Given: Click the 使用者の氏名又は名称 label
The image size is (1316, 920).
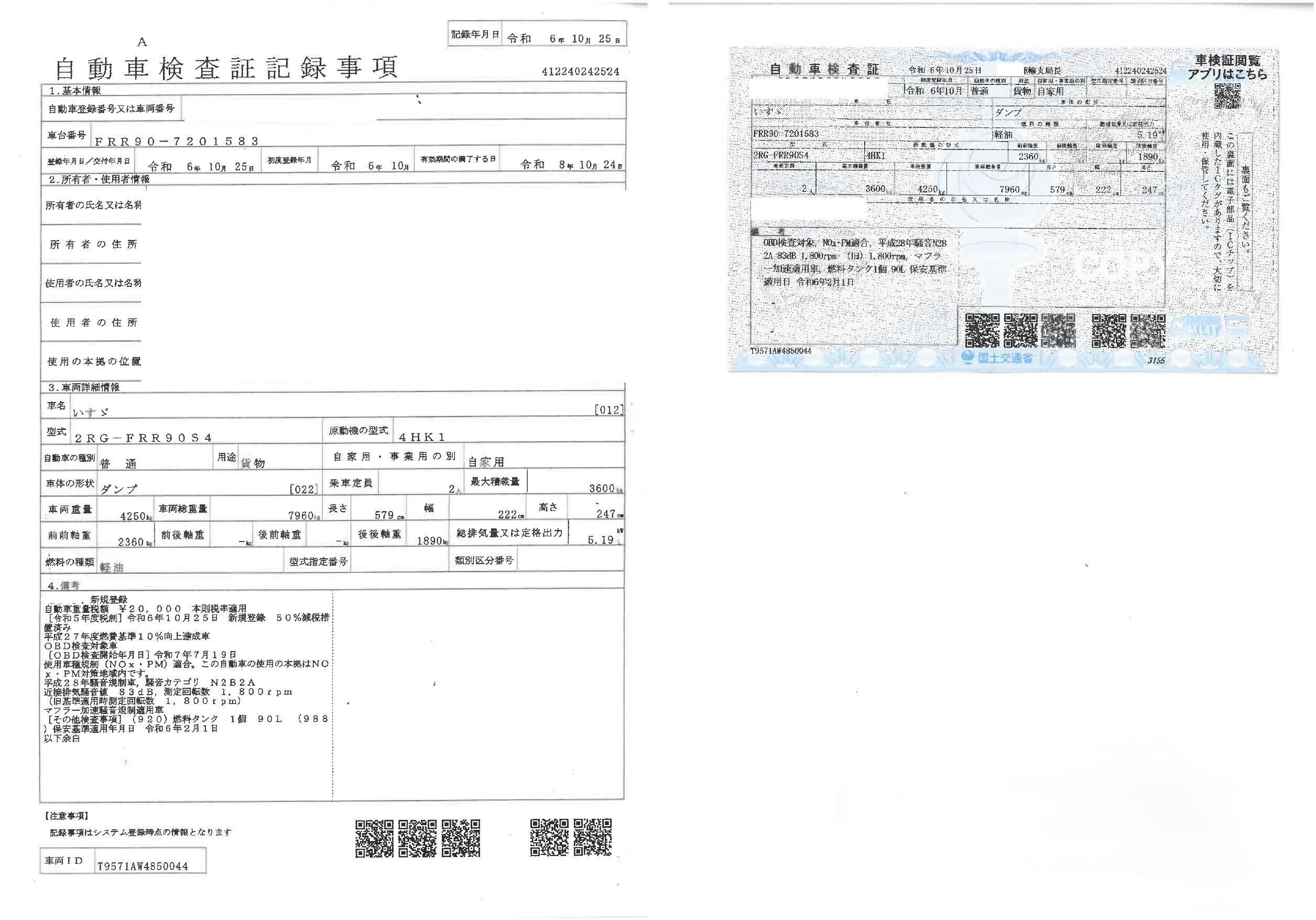Looking at the screenshot, I should click(93, 283).
